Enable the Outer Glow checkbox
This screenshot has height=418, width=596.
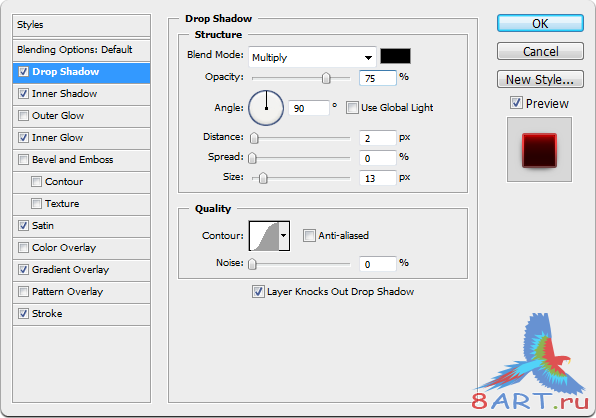[x=24, y=116]
